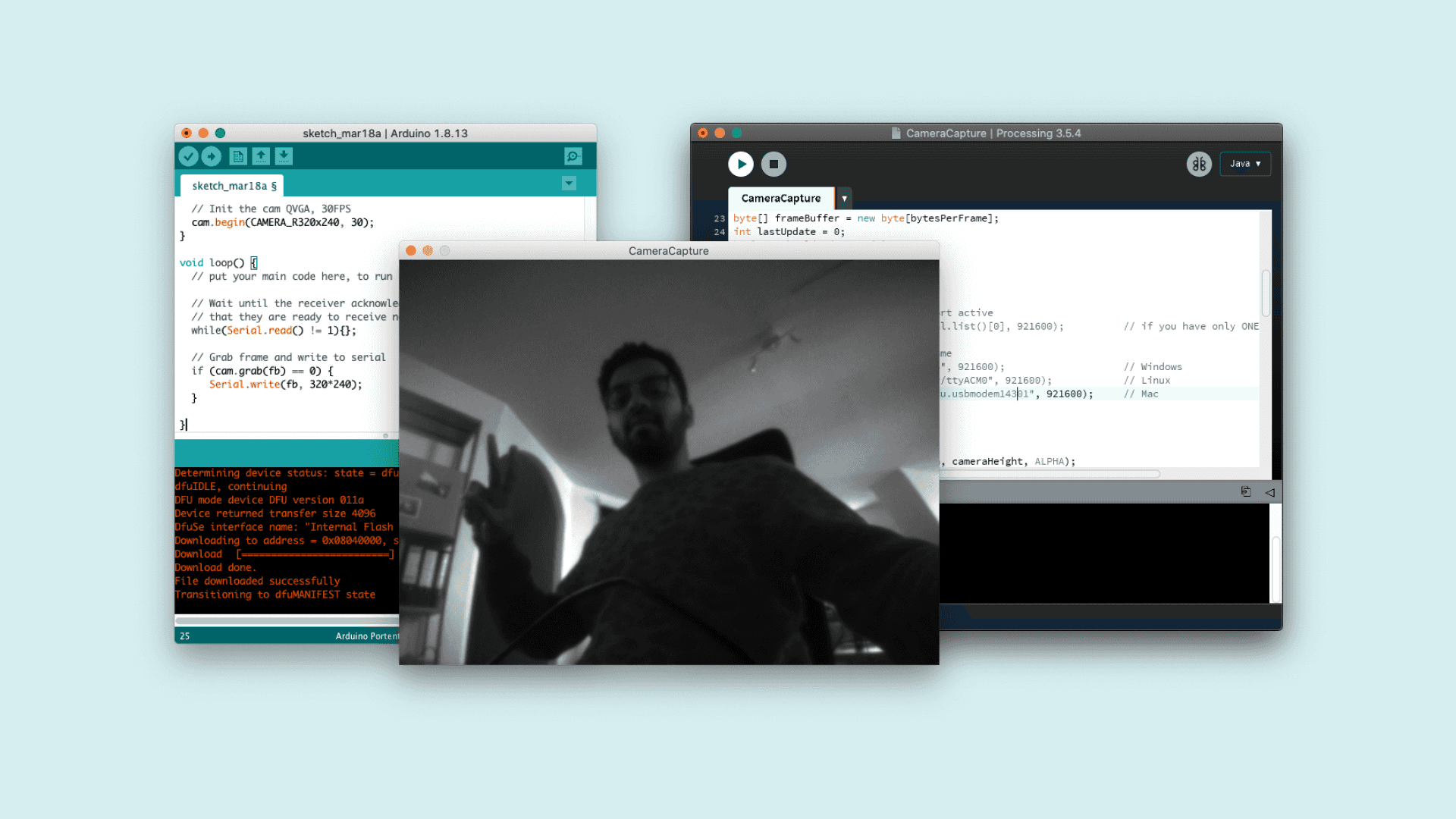
Task: Switch to the CameraCapture editor tab
Action: coord(780,199)
